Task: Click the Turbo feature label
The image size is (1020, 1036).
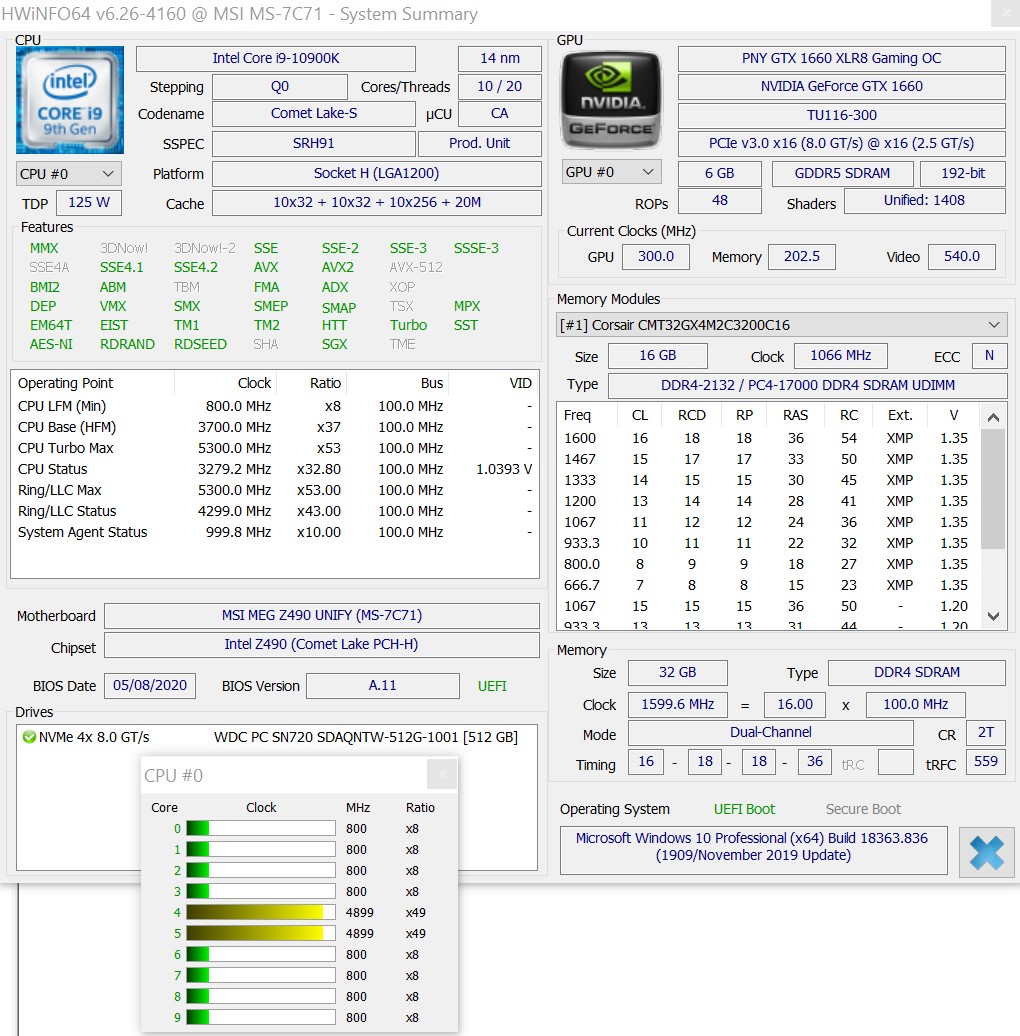Action: pos(408,325)
